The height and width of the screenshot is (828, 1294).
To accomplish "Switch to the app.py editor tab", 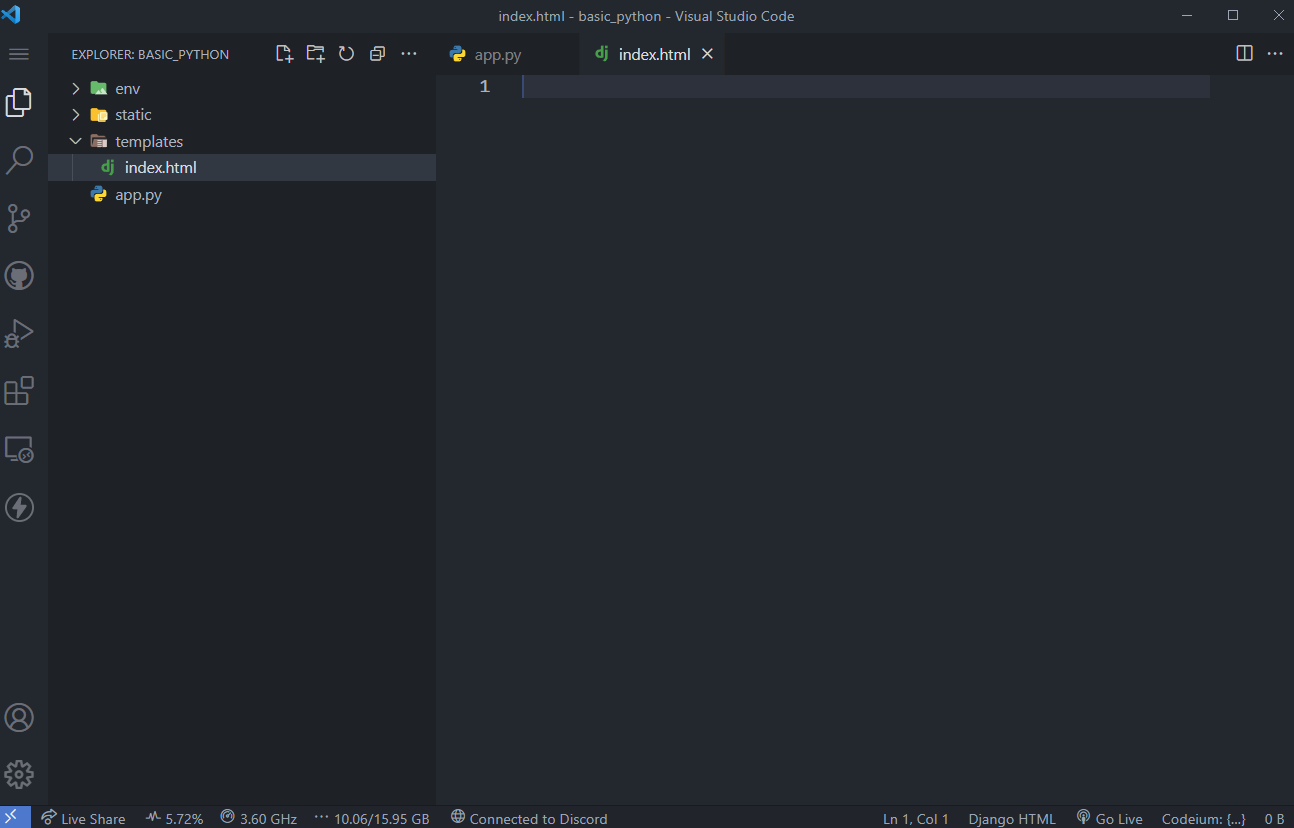I will coord(508,54).
